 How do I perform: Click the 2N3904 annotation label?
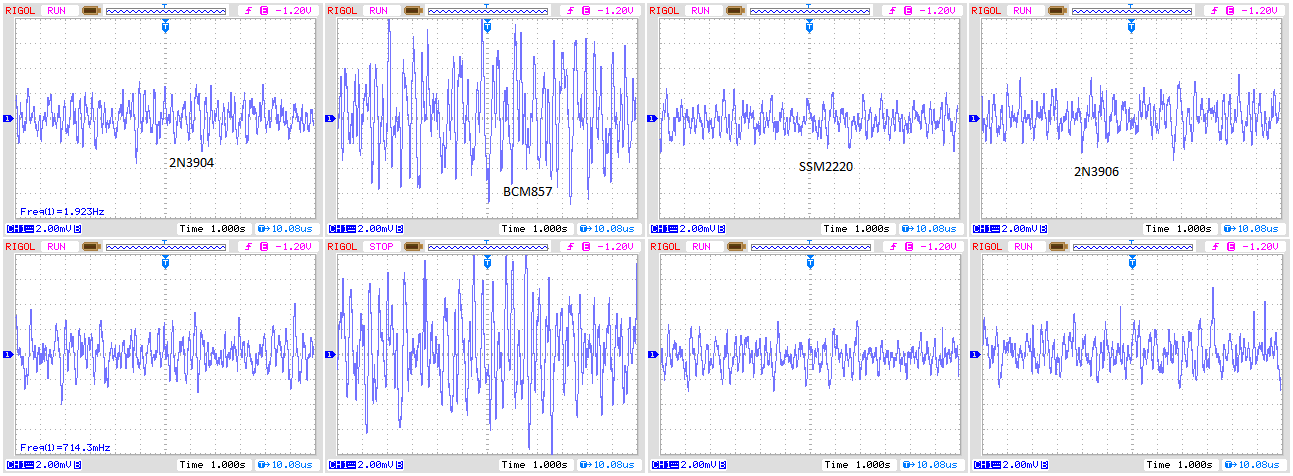191,161
